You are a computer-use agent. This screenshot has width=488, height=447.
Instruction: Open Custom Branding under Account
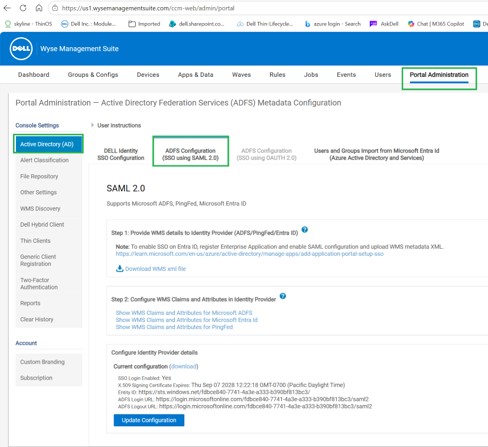coord(42,362)
